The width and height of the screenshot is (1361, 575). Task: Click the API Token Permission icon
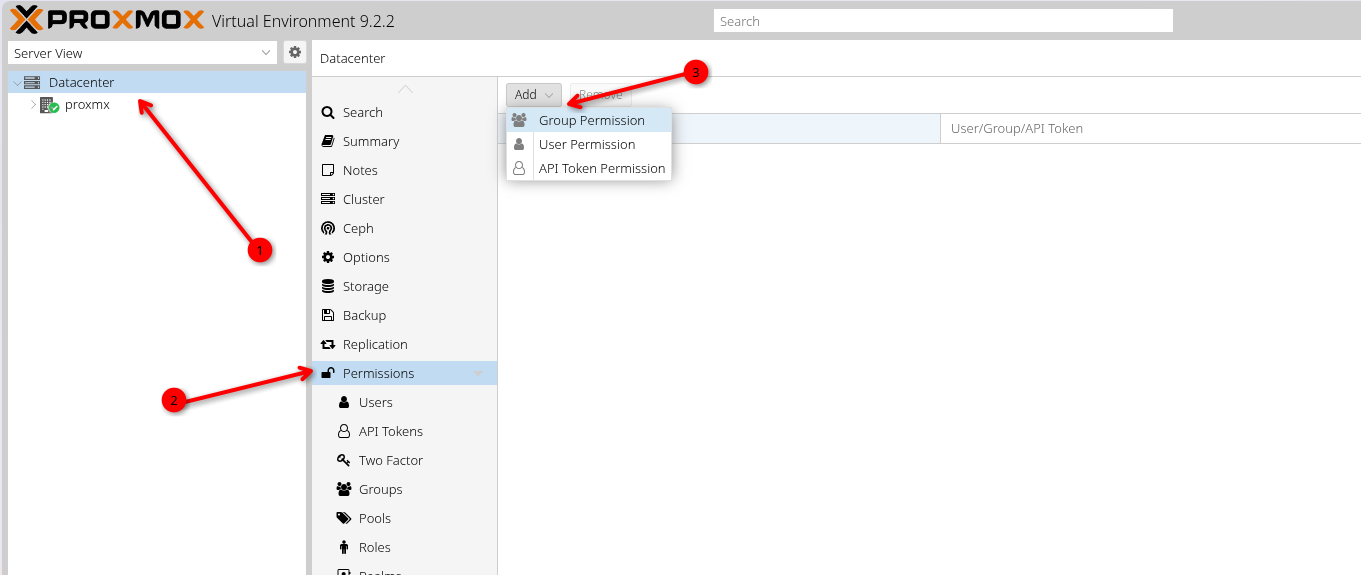click(519, 169)
